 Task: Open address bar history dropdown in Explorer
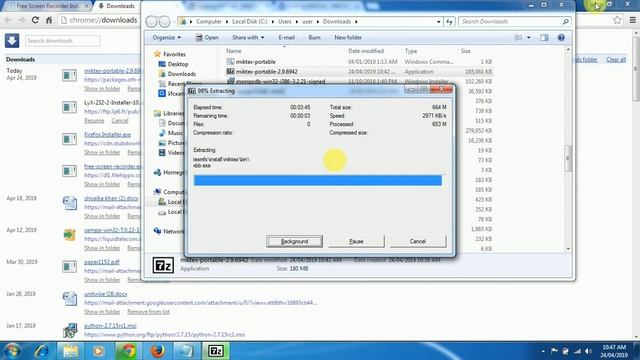439,21
